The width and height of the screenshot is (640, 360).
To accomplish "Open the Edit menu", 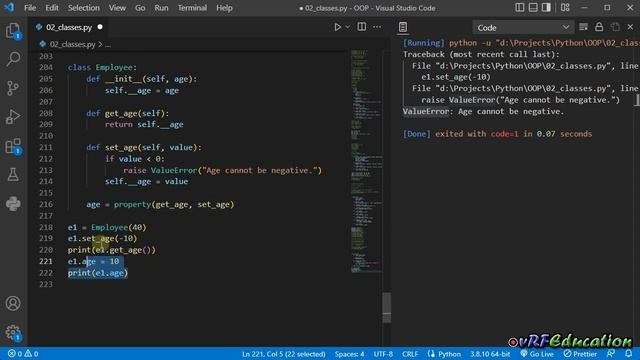I will [x=52, y=8].
